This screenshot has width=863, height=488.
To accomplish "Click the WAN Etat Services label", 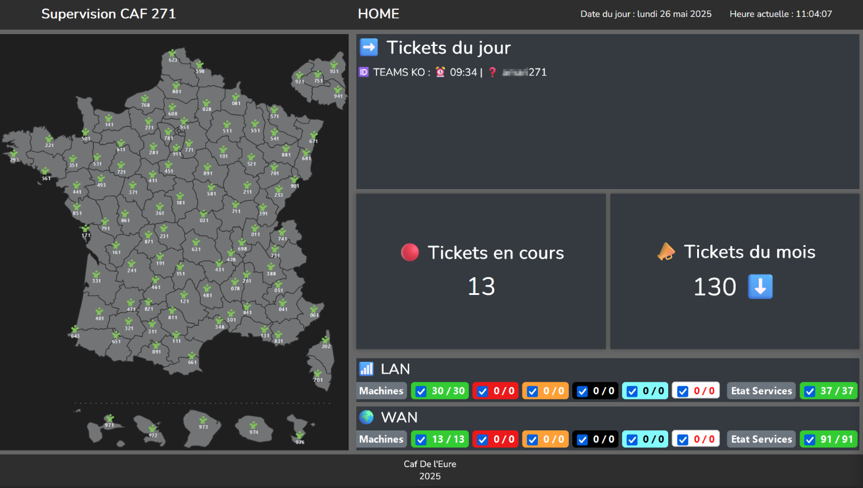I will point(761,439).
